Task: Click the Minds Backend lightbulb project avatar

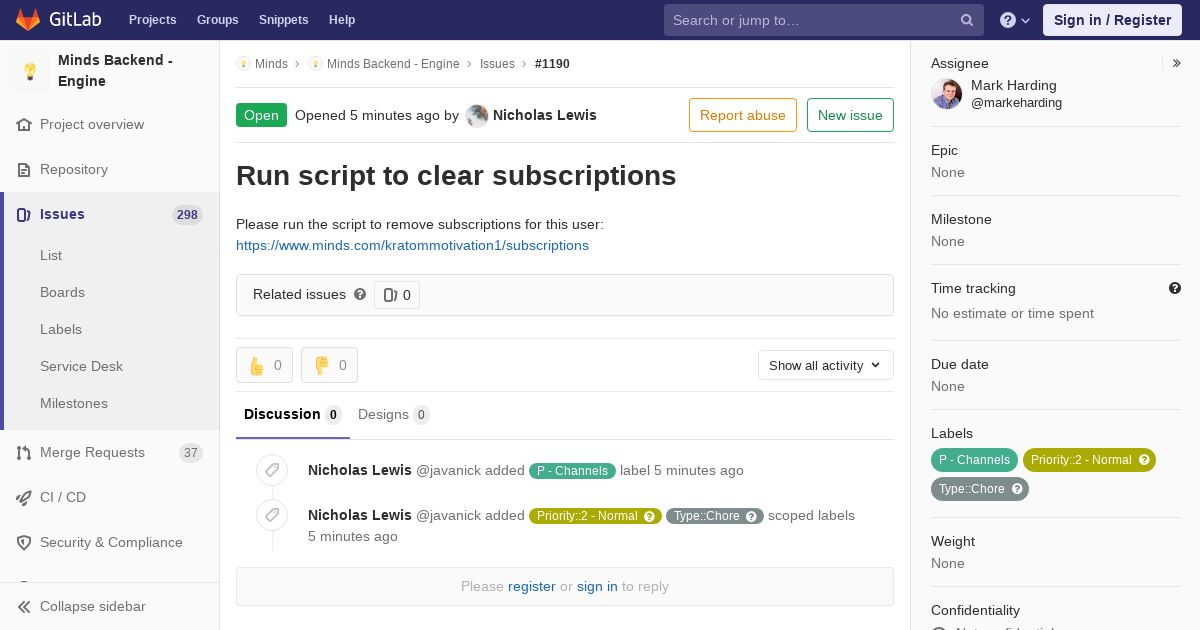Action: point(30,71)
